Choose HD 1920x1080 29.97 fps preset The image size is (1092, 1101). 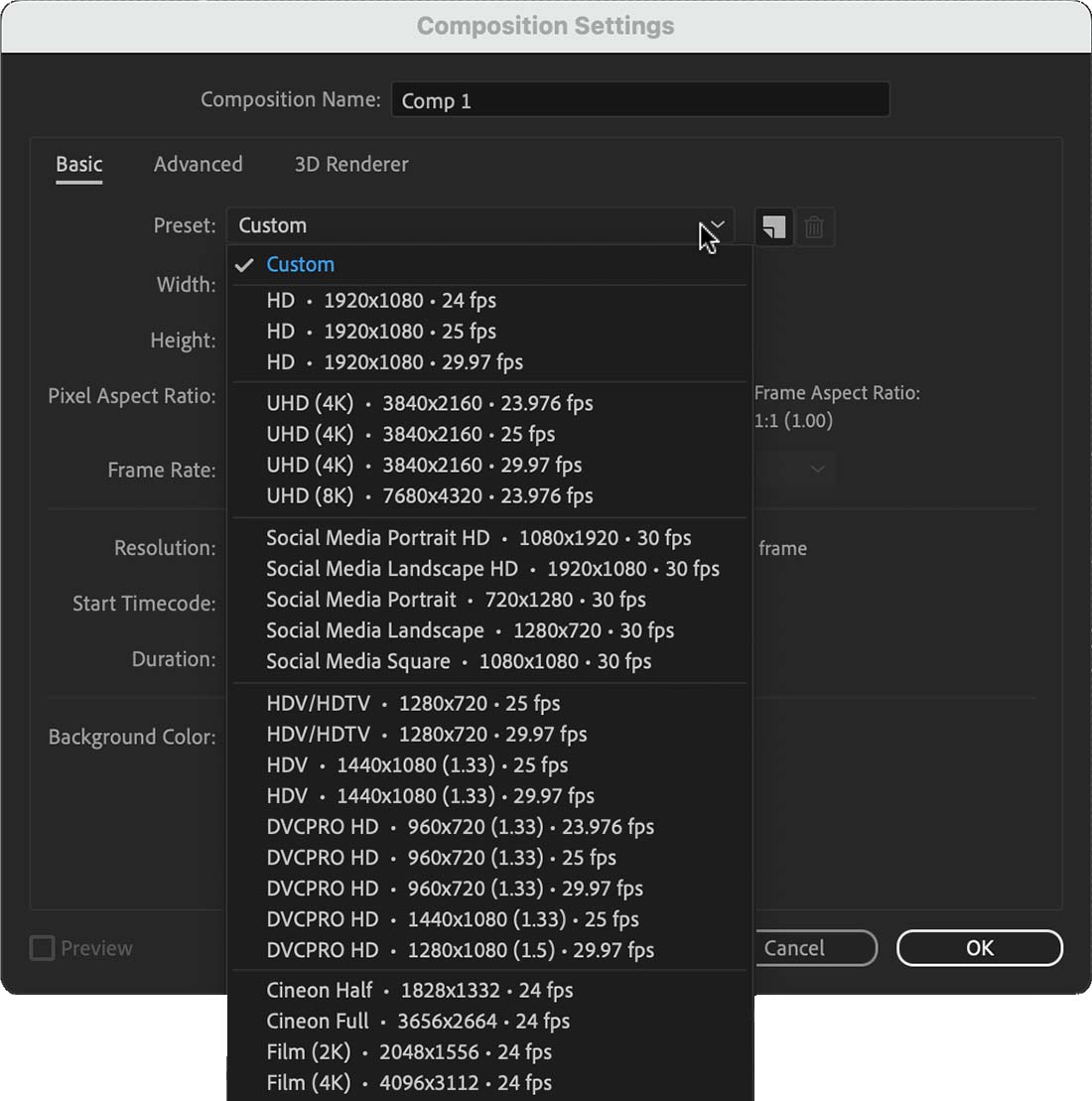point(489,362)
